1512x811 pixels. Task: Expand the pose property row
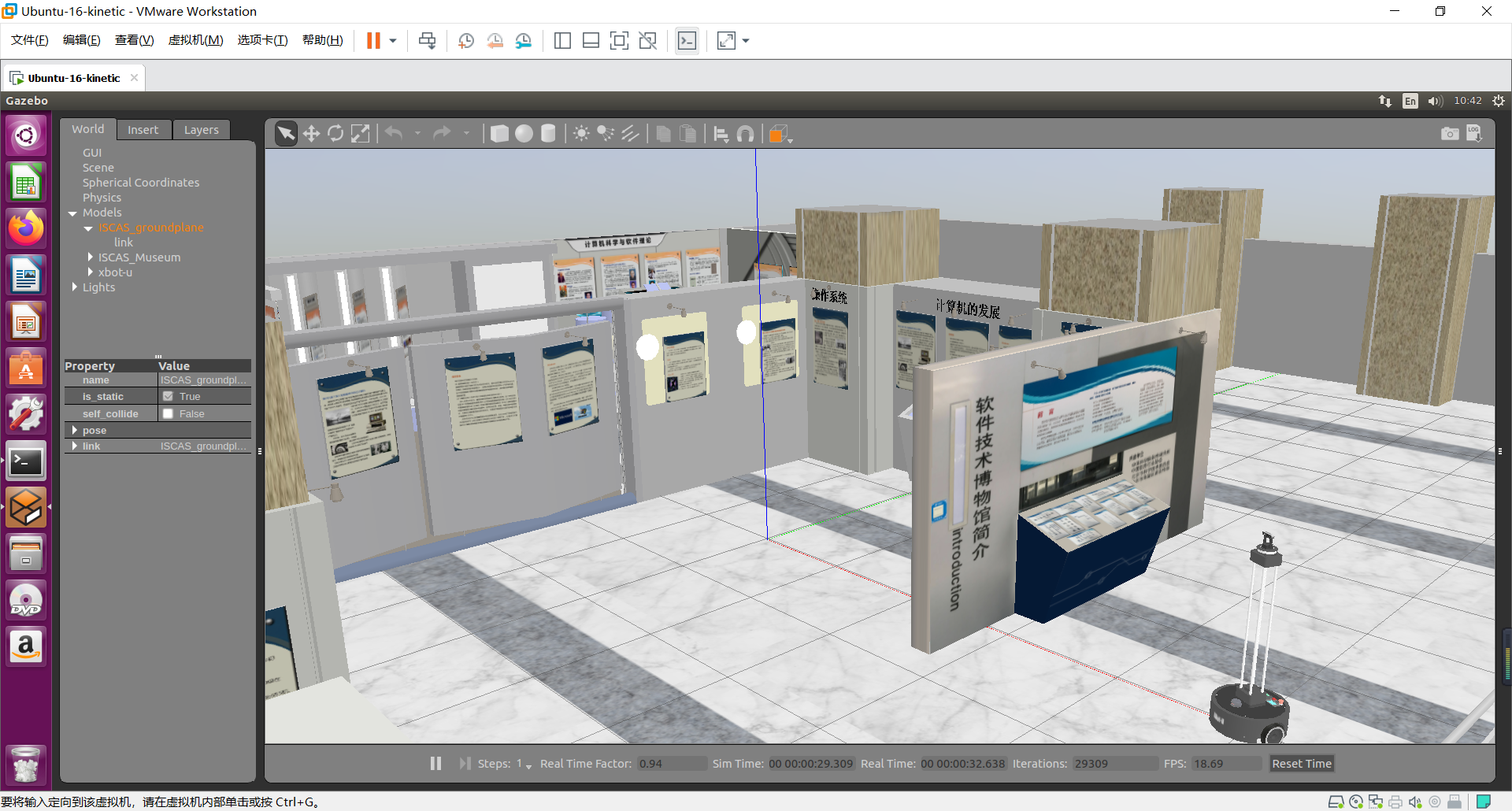coord(74,431)
